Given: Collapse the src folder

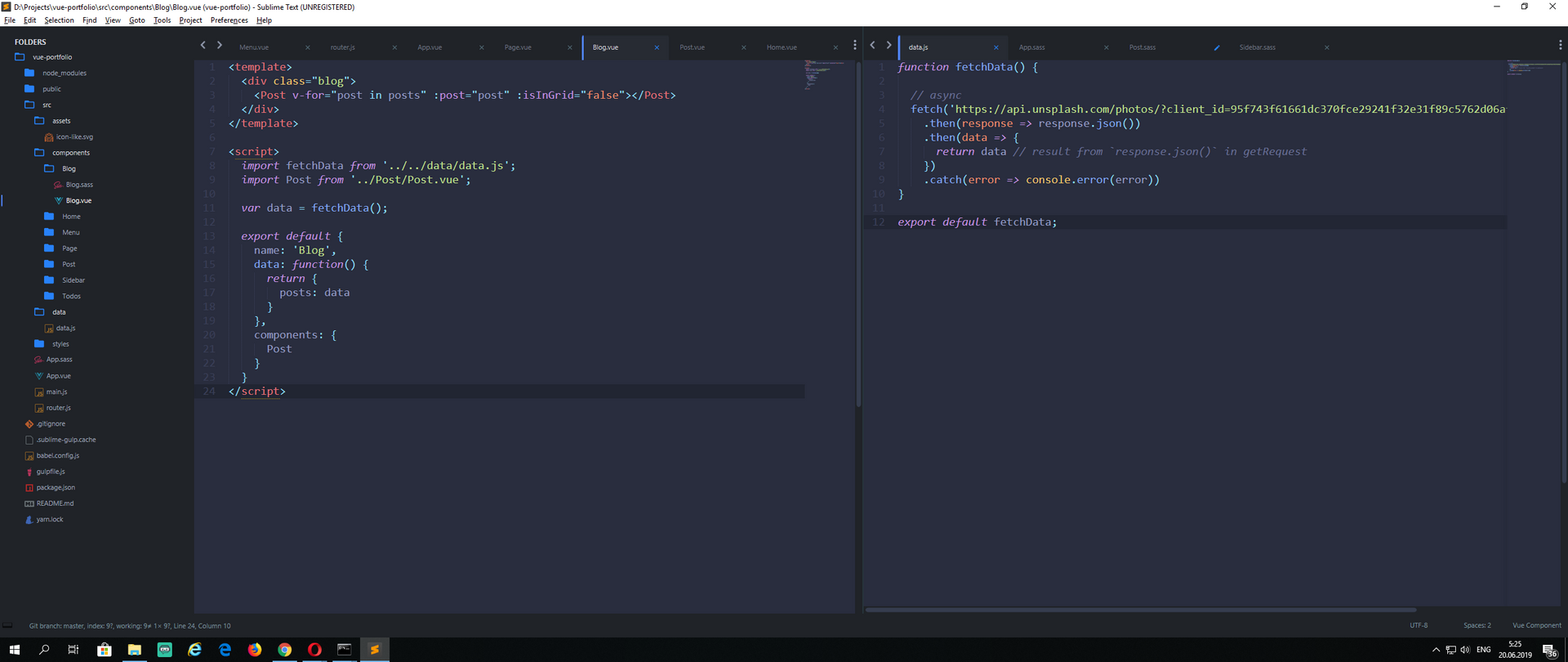Looking at the screenshot, I should coord(29,105).
